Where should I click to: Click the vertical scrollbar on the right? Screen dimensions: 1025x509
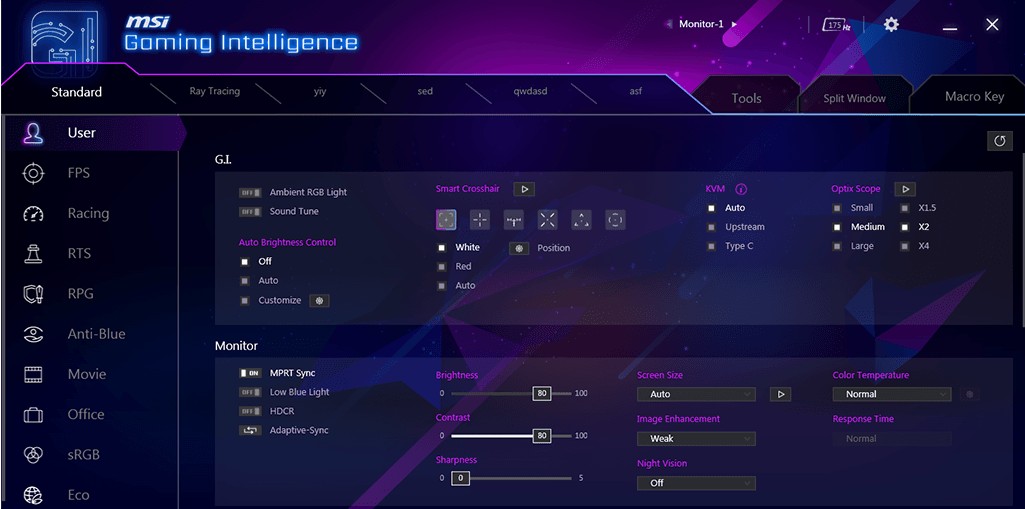point(1022,240)
